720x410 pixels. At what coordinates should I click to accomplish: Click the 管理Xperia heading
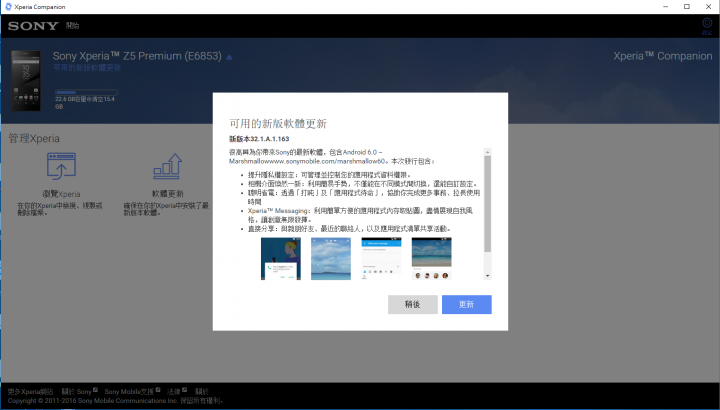click(34, 138)
